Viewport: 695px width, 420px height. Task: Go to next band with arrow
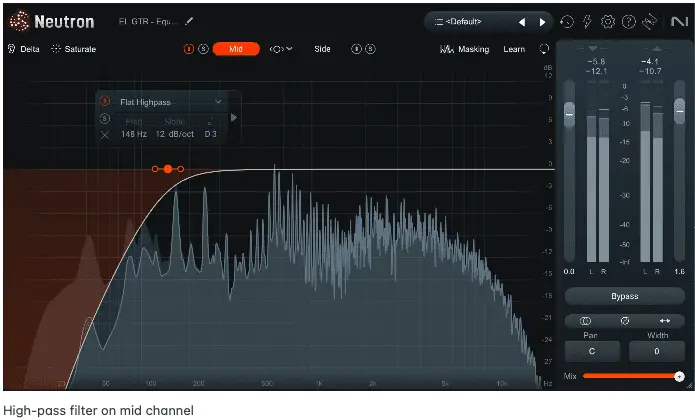coord(234,117)
